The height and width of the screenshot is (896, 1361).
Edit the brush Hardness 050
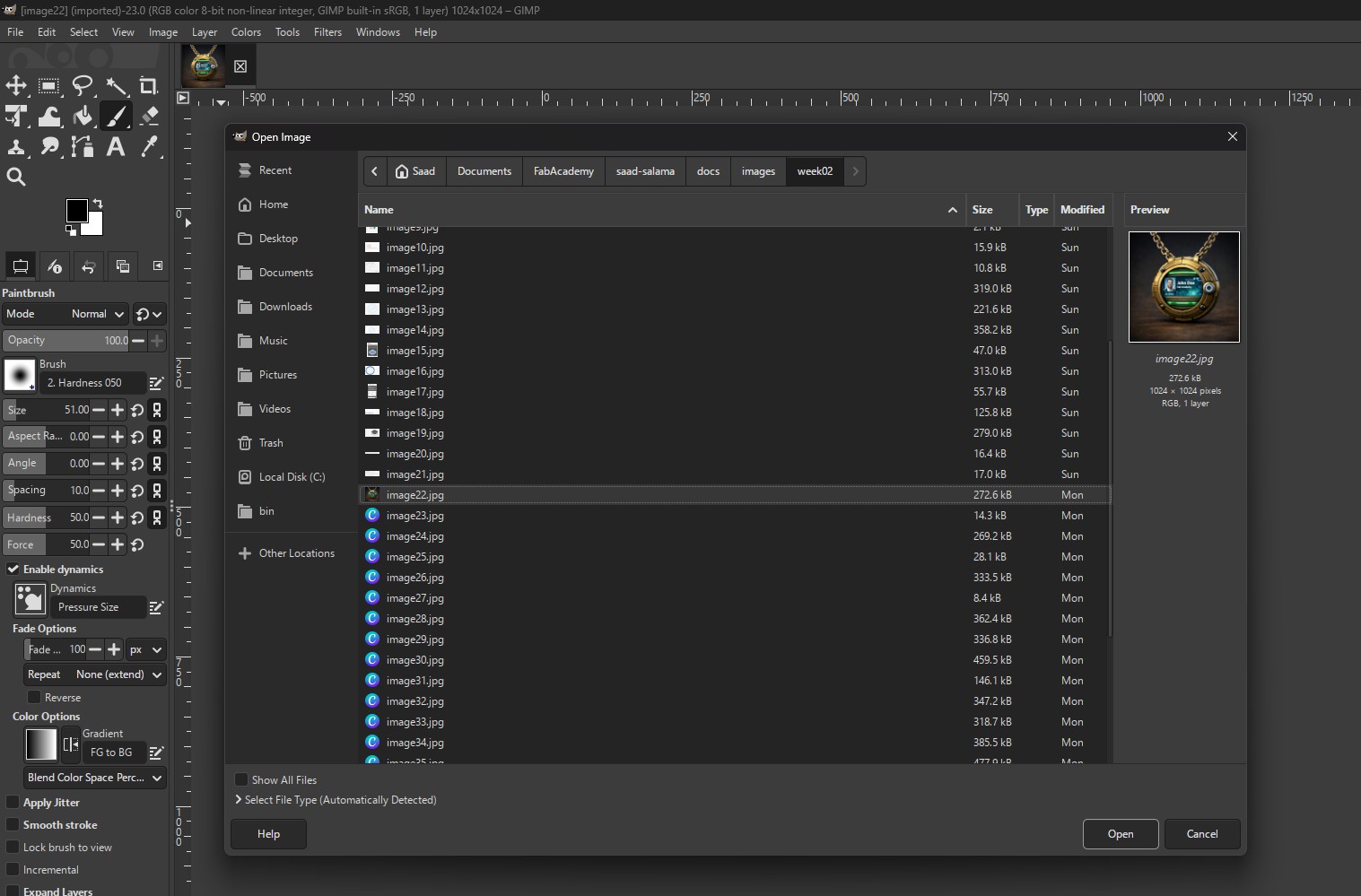pyautogui.click(x=156, y=383)
